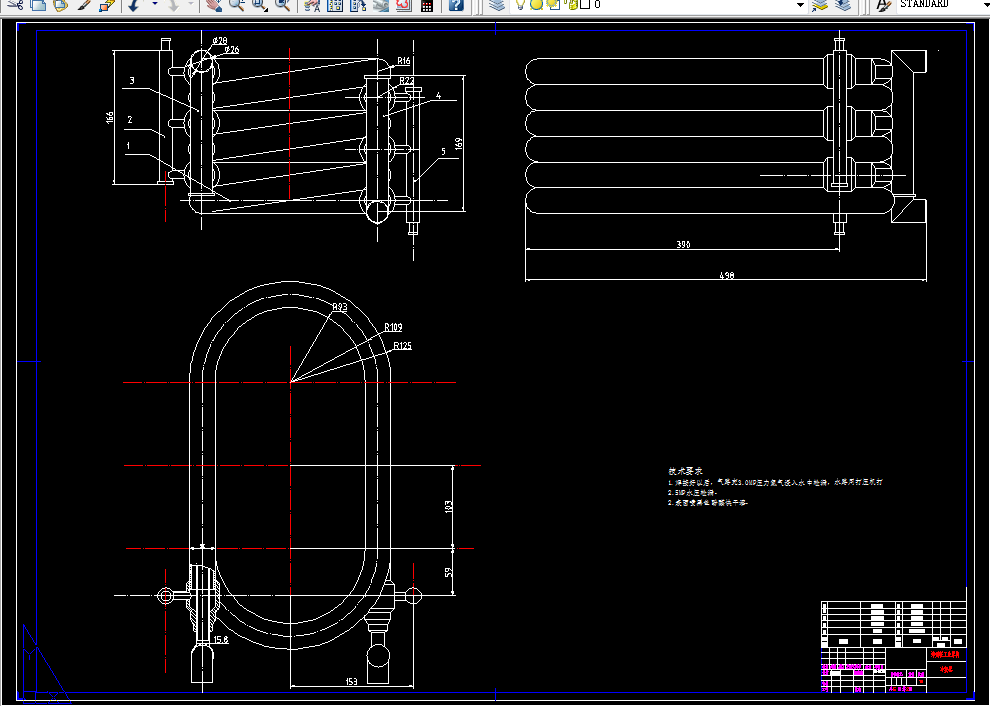The height and width of the screenshot is (706, 990).
Task: Select the Match Properties paintbrush tool
Action: [84, 5]
